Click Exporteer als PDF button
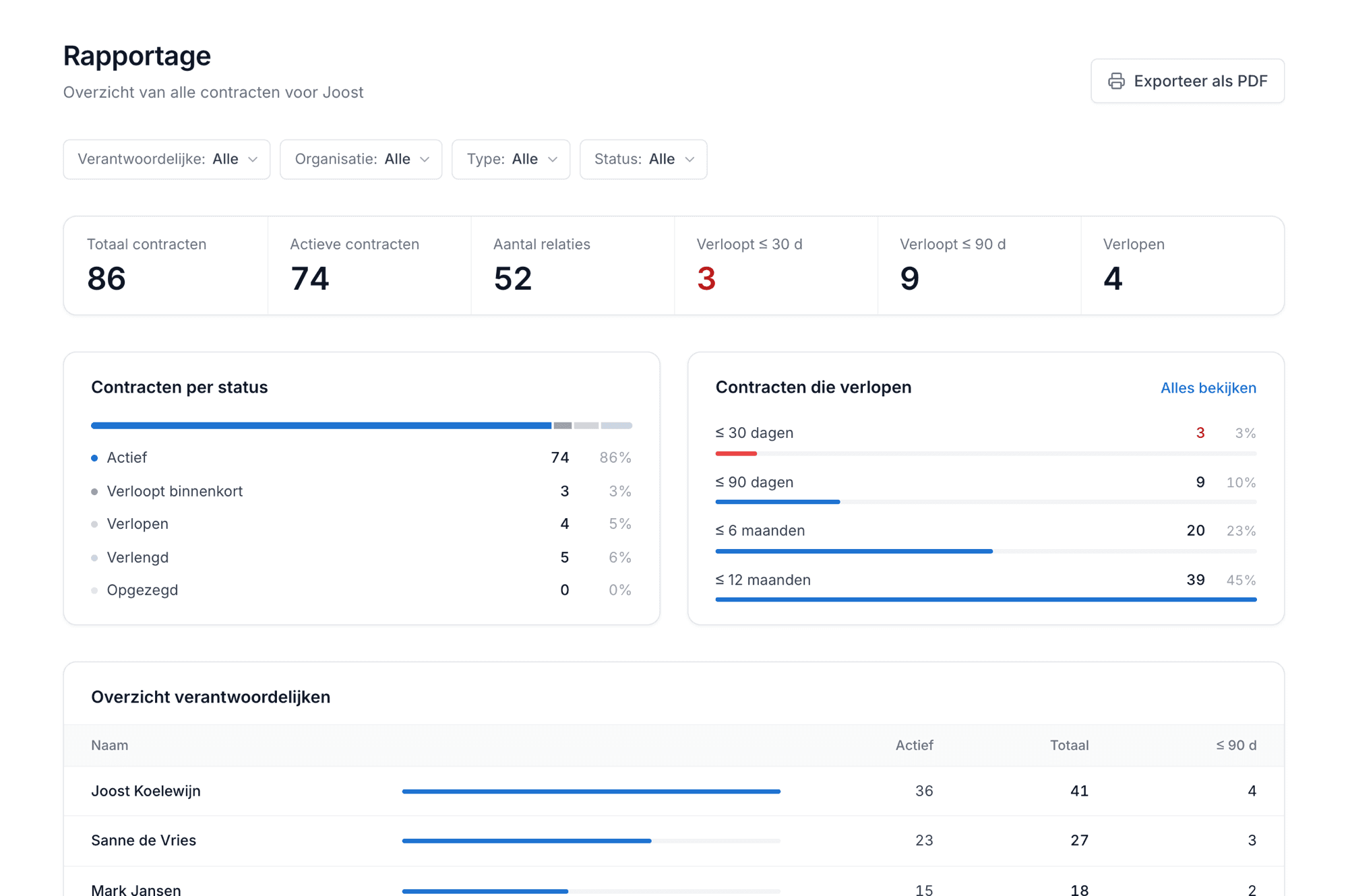Viewport: 1348px width, 896px height. [1187, 81]
